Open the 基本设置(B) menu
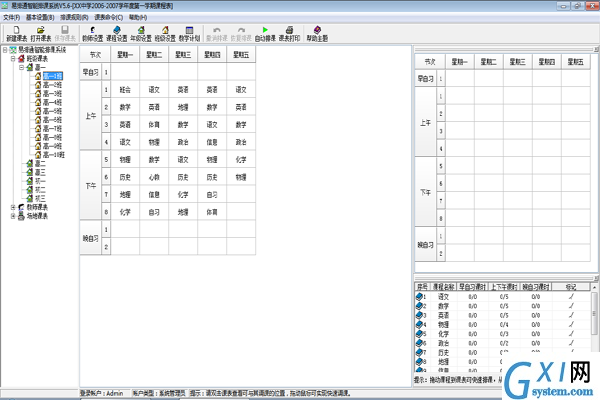This screenshot has height=400, width=600. 40,17
